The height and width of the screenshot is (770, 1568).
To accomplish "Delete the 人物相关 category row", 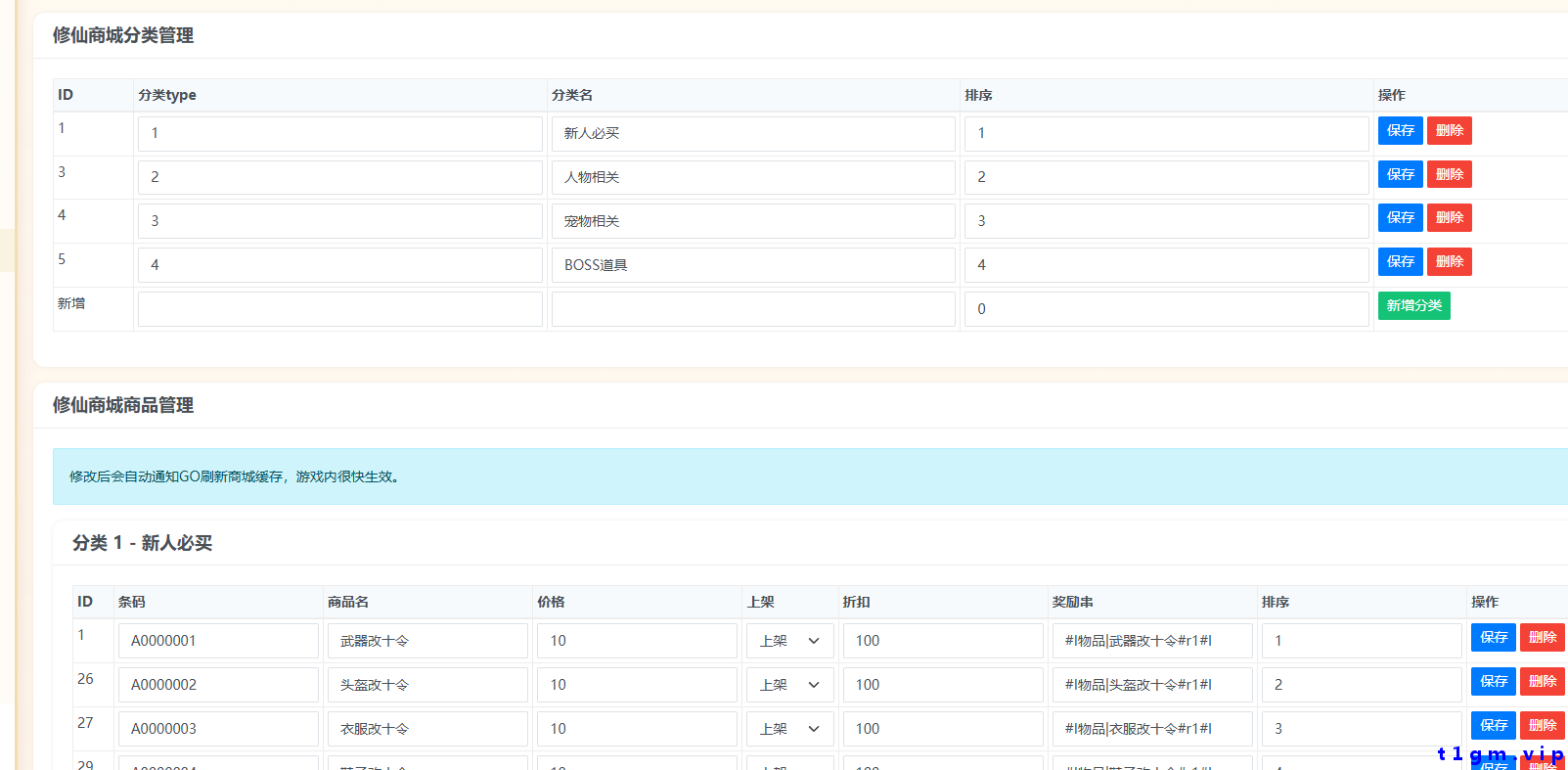I will (1449, 174).
